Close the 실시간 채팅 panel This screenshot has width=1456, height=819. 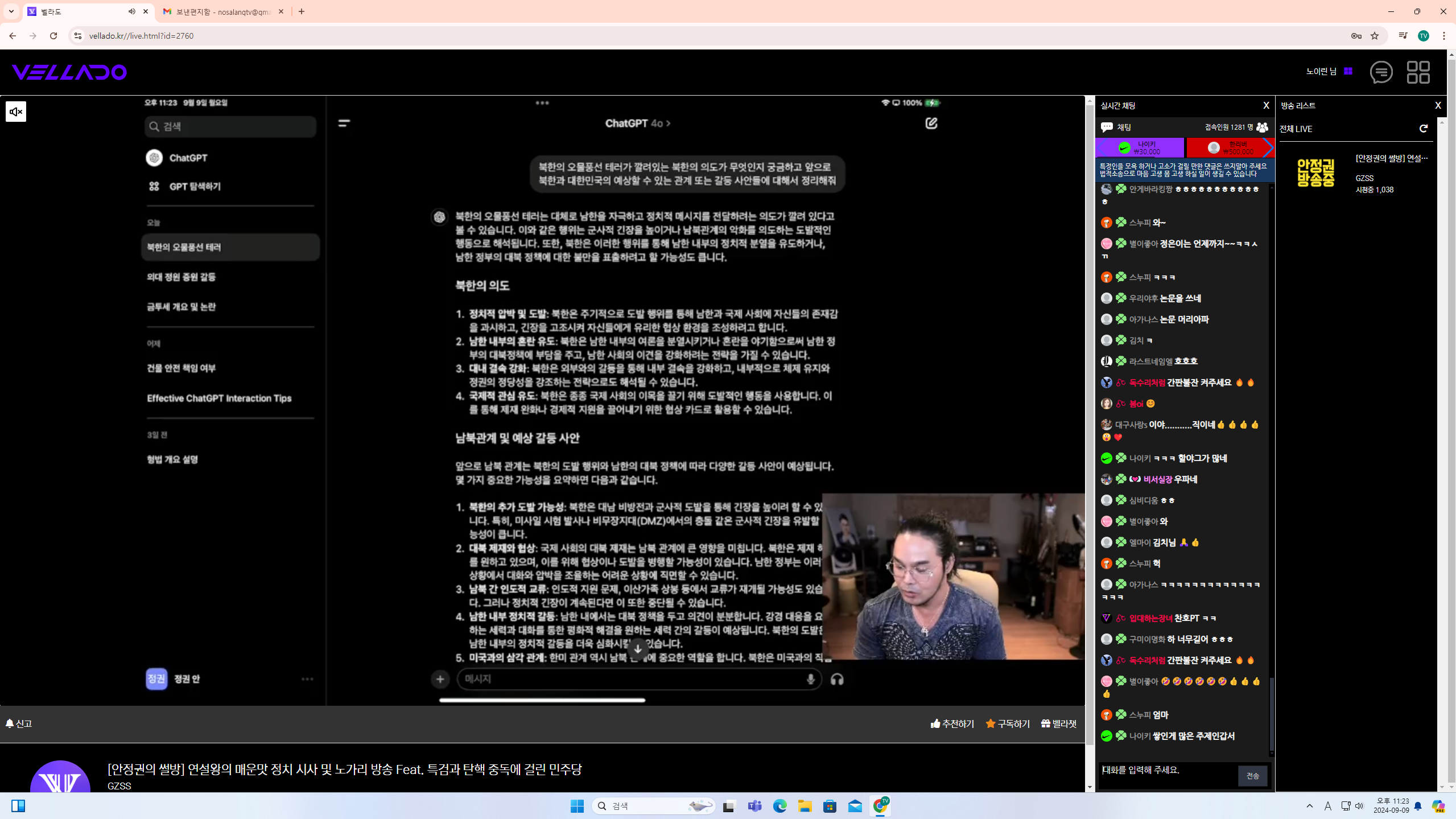pyautogui.click(x=1266, y=105)
